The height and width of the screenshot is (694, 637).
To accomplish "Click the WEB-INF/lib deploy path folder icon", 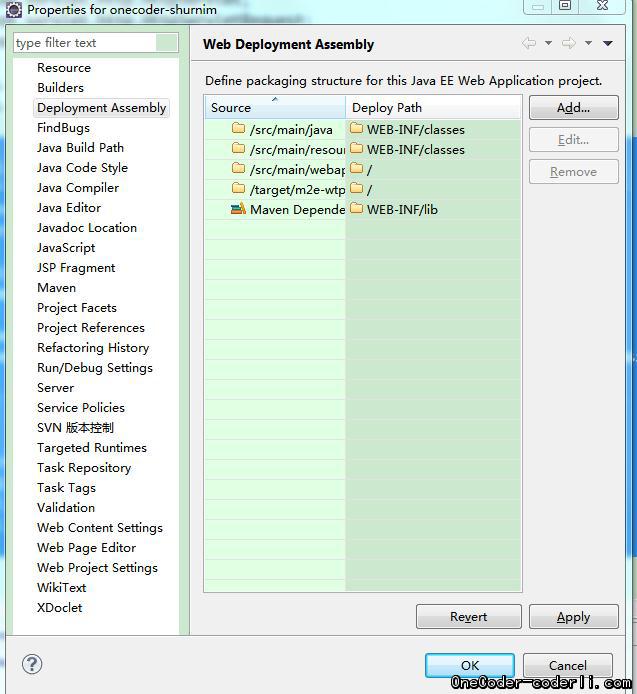I will (357, 209).
